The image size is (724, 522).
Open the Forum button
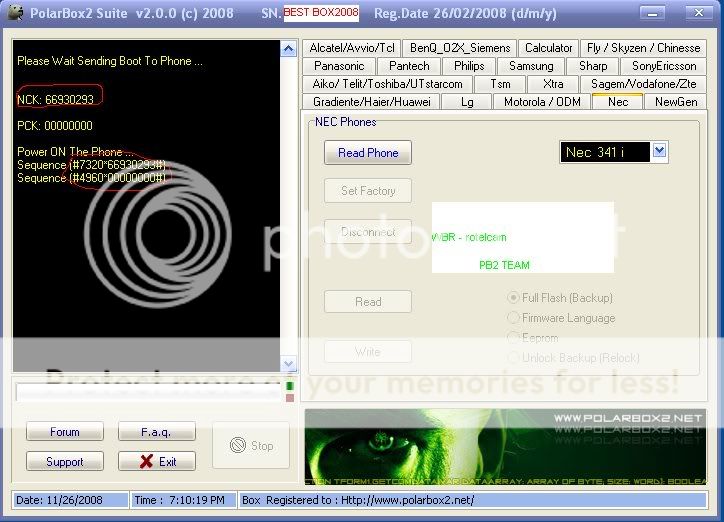[65, 432]
